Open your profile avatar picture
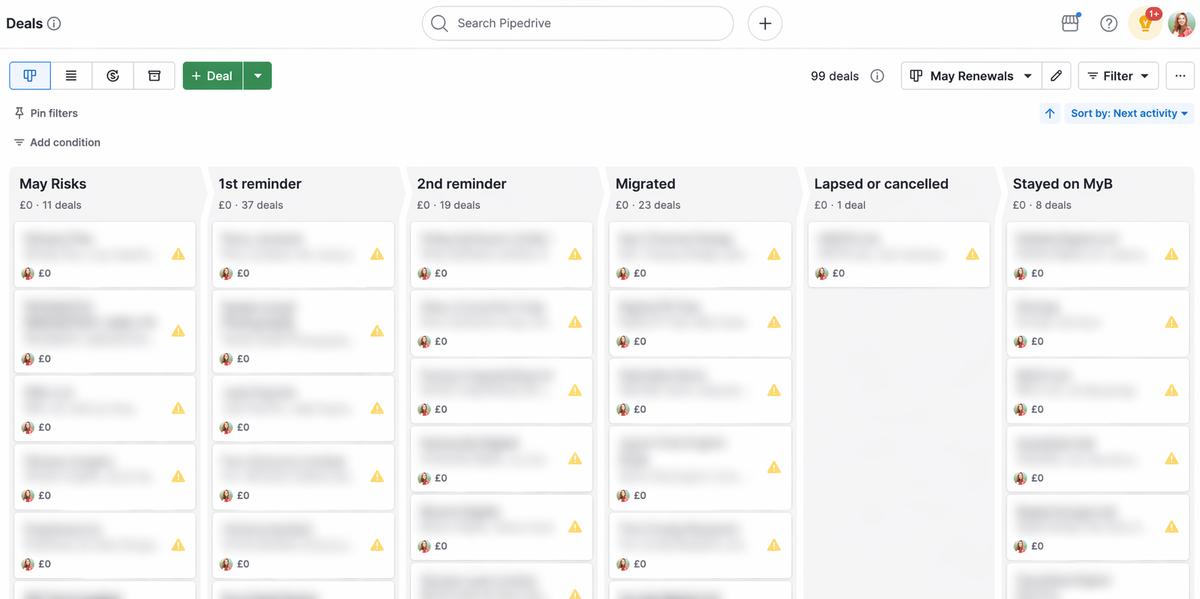The height and width of the screenshot is (599, 1200). [x=1180, y=23]
